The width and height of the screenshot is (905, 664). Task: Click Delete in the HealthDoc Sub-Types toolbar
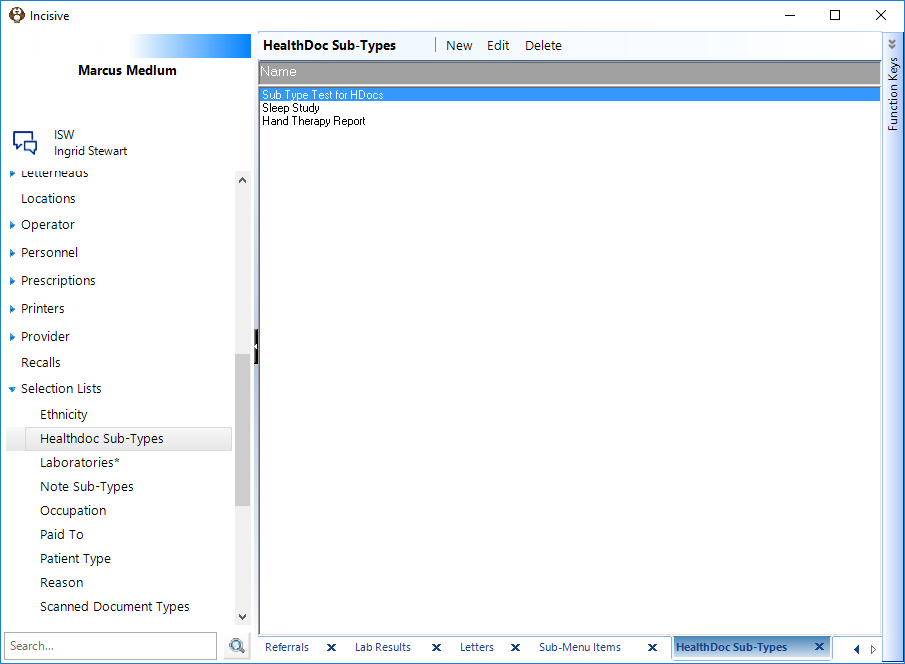[x=543, y=46]
